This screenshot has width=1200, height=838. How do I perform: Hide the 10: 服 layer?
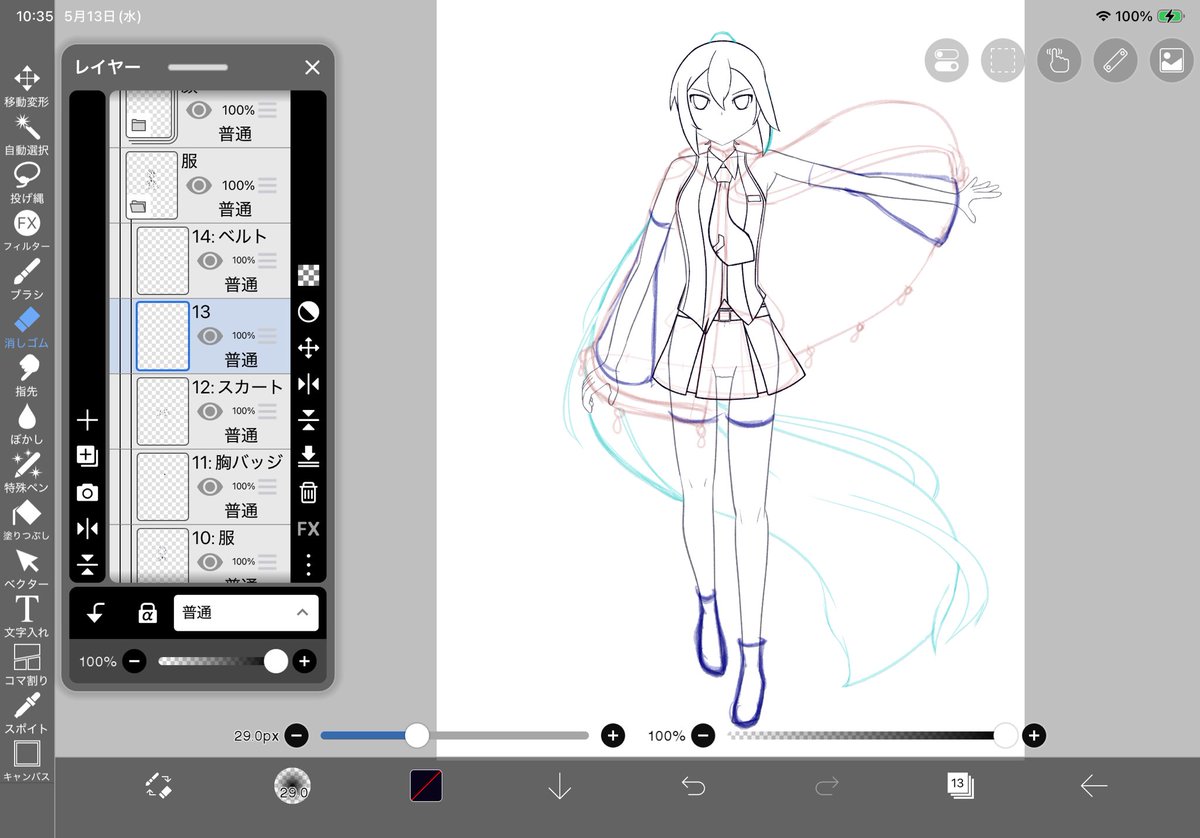click(x=209, y=561)
